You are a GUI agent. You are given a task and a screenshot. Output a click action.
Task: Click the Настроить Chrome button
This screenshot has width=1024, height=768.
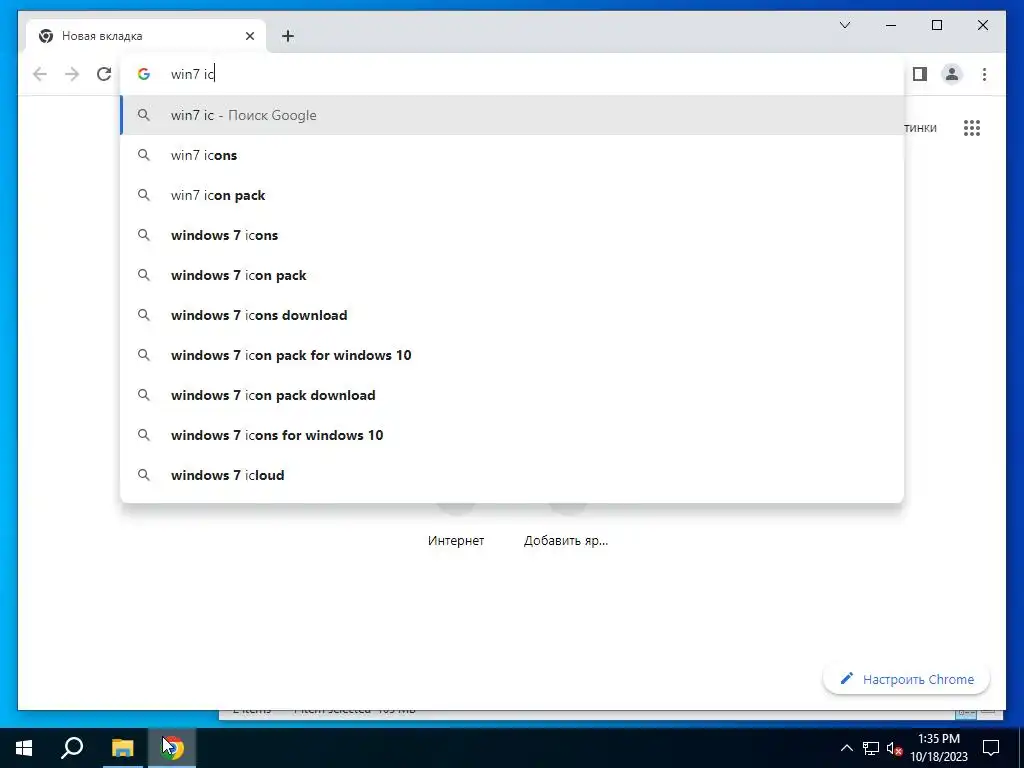[x=906, y=679]
